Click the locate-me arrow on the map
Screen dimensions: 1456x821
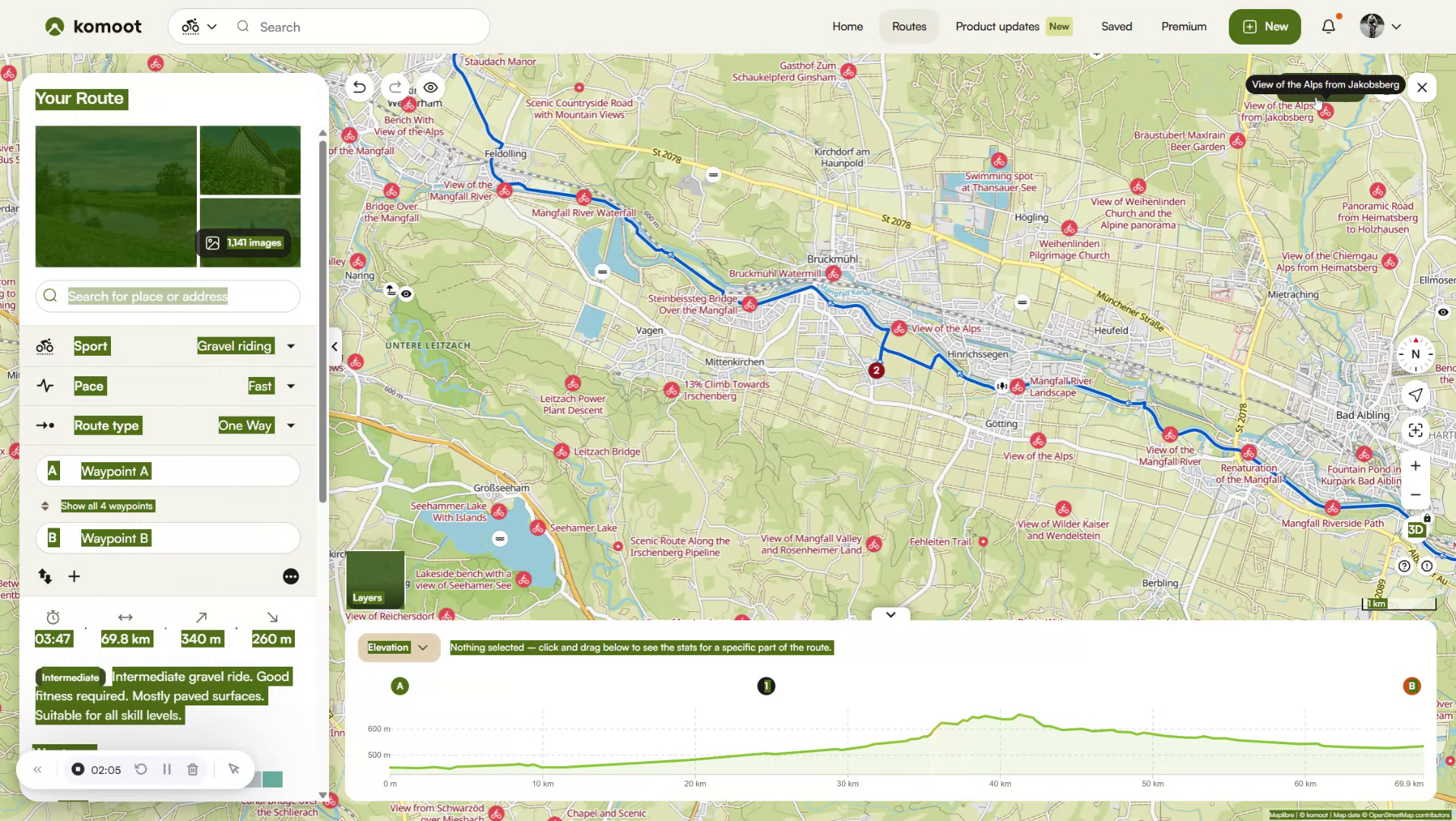(x=1415, y=395)
